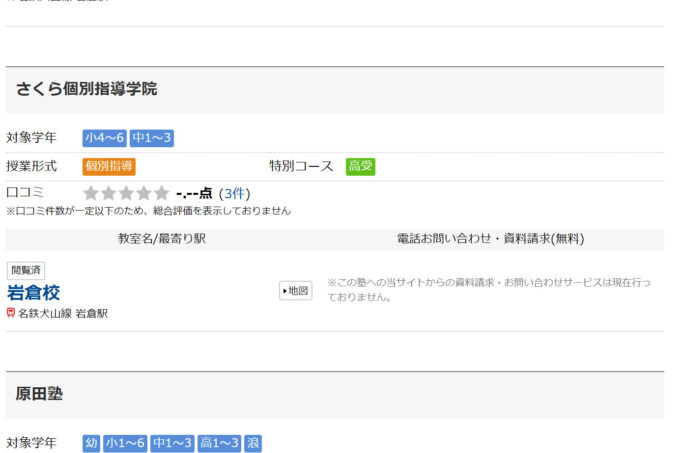Click the 高1～3 tag under 原田塾
This screenshot has width=680, height=453.
[219, 443]
